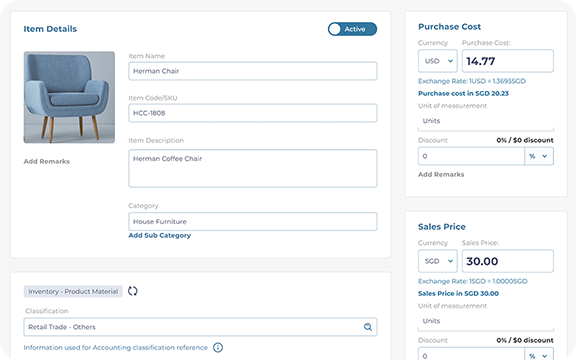Viewport: 576px width, 360px height.
Task: Click Add Remarks in Purchase Cost panel
Action: click(441, 174)
